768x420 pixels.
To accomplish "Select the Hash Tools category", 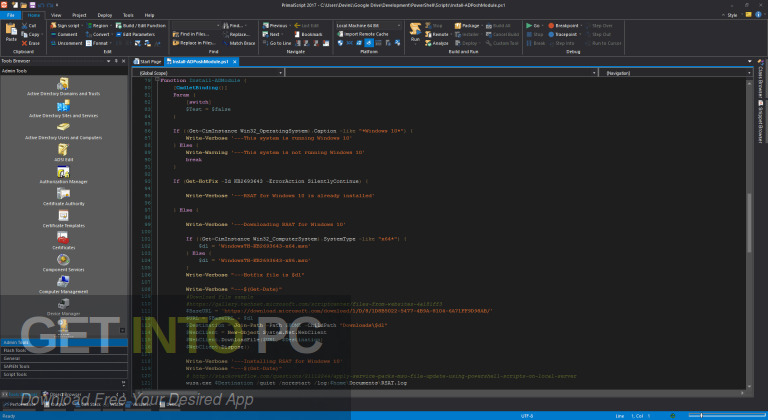I will (x=64, y=350).
